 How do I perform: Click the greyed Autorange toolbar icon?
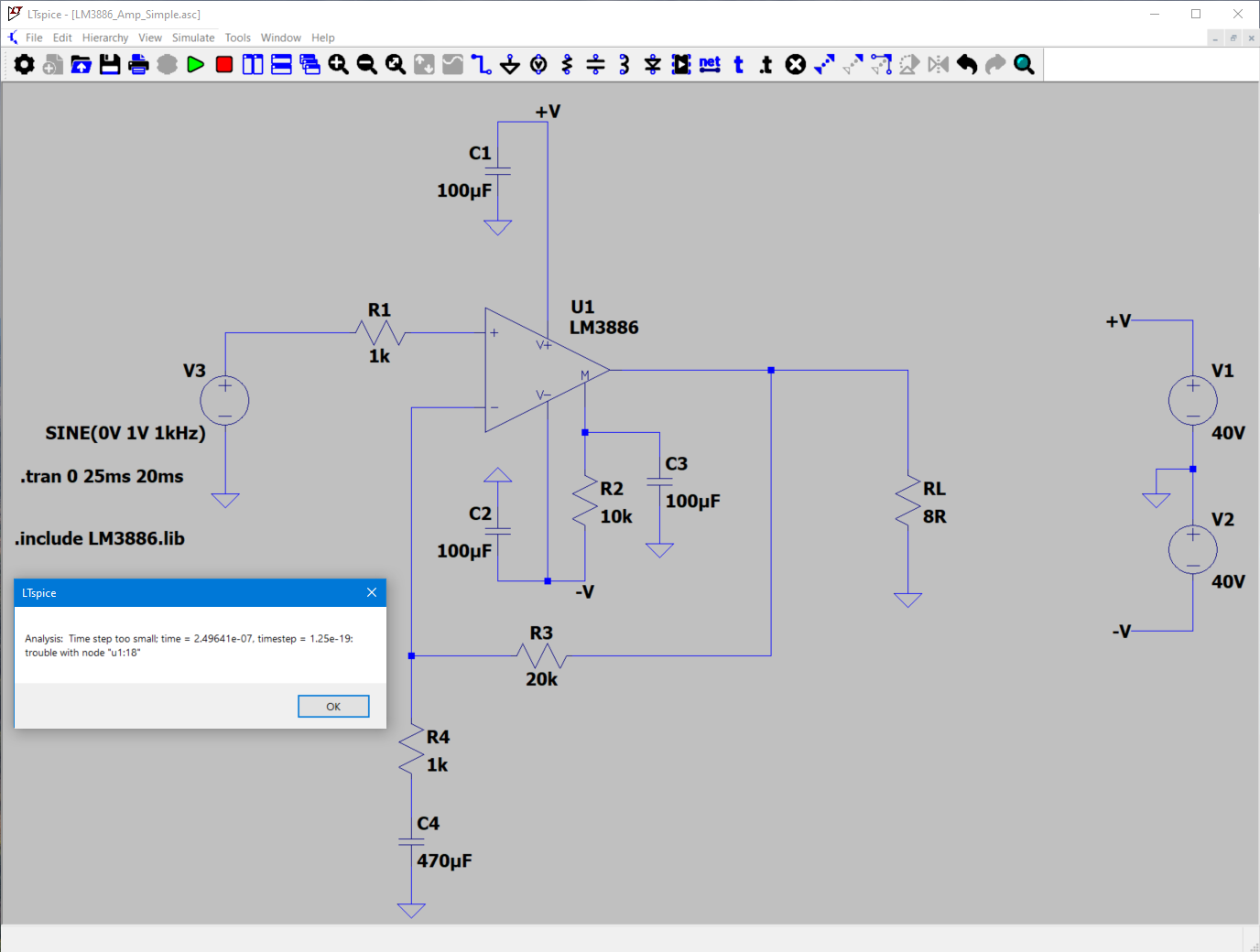[424, 64]
